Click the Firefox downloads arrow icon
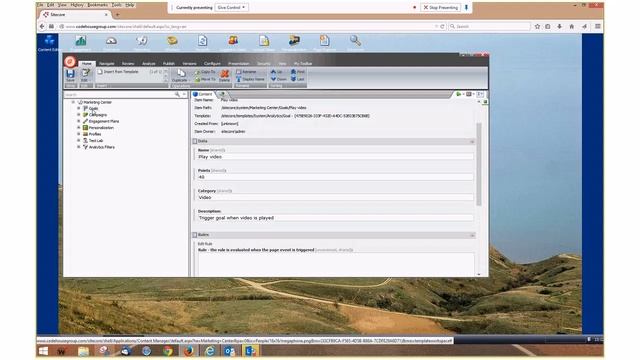Viewport: 640px width, 360px height. (559, 27)
